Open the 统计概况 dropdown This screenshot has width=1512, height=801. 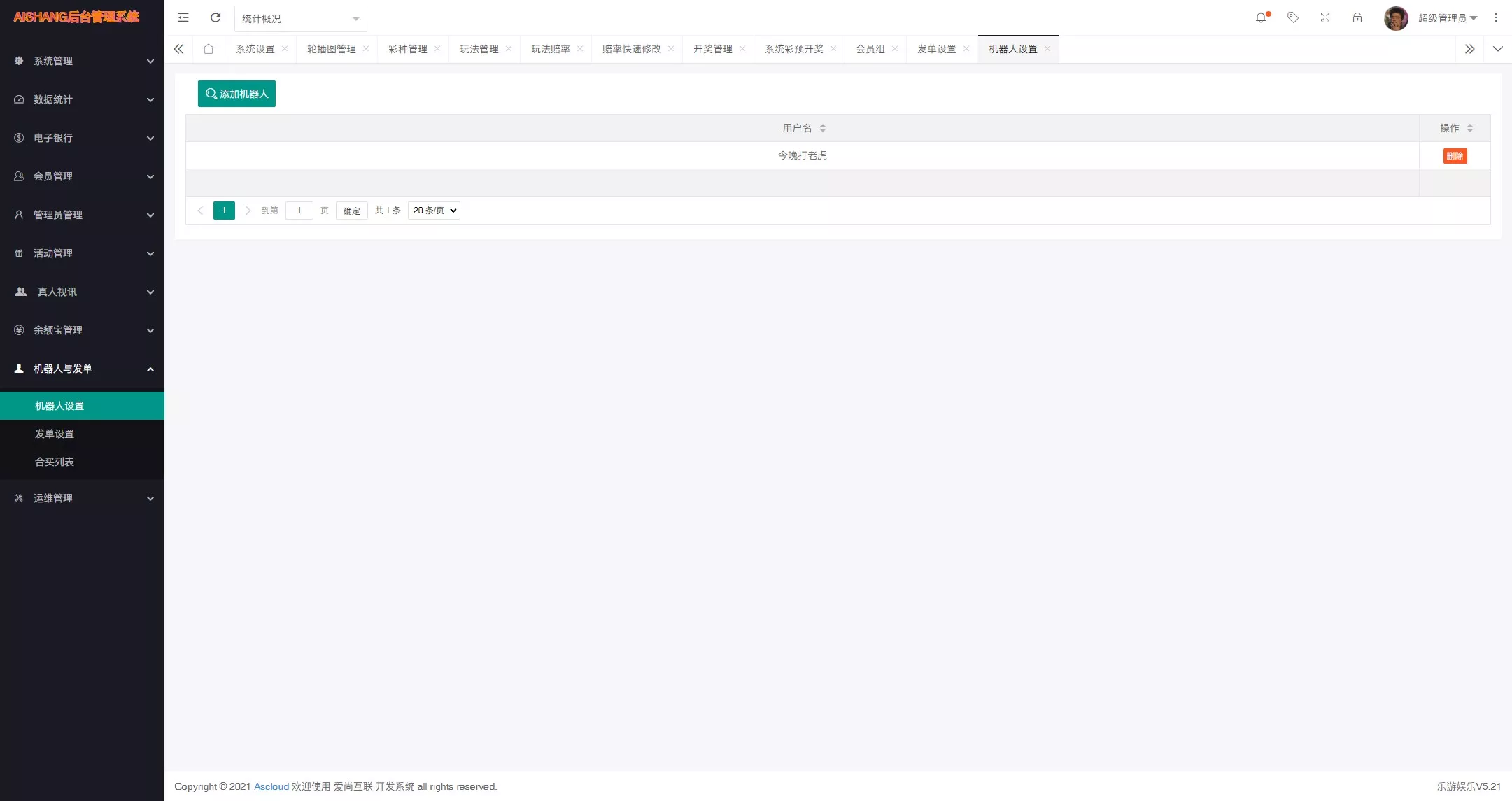(x=300, y=19)
